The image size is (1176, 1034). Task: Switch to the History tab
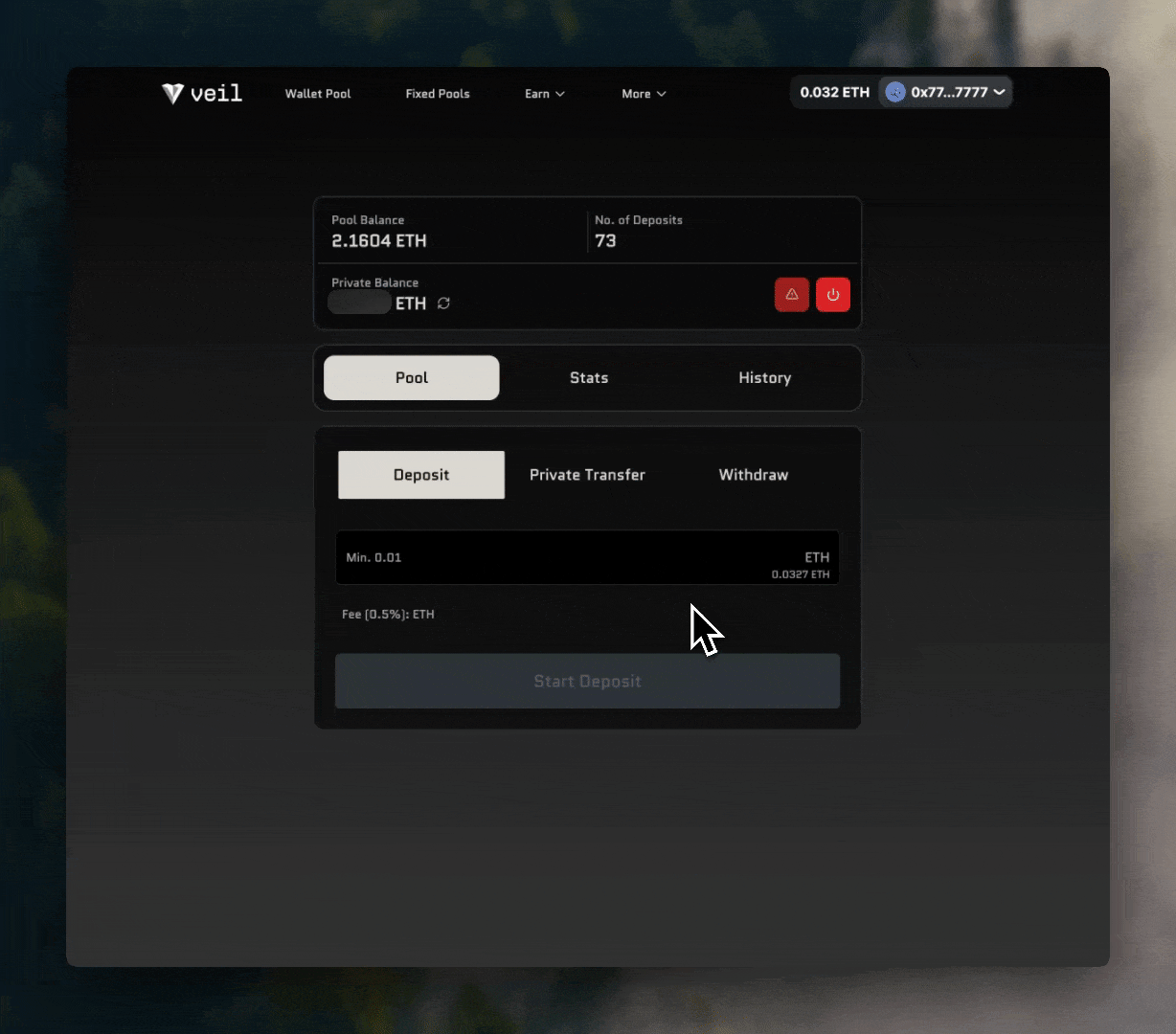tap(765, 378)
